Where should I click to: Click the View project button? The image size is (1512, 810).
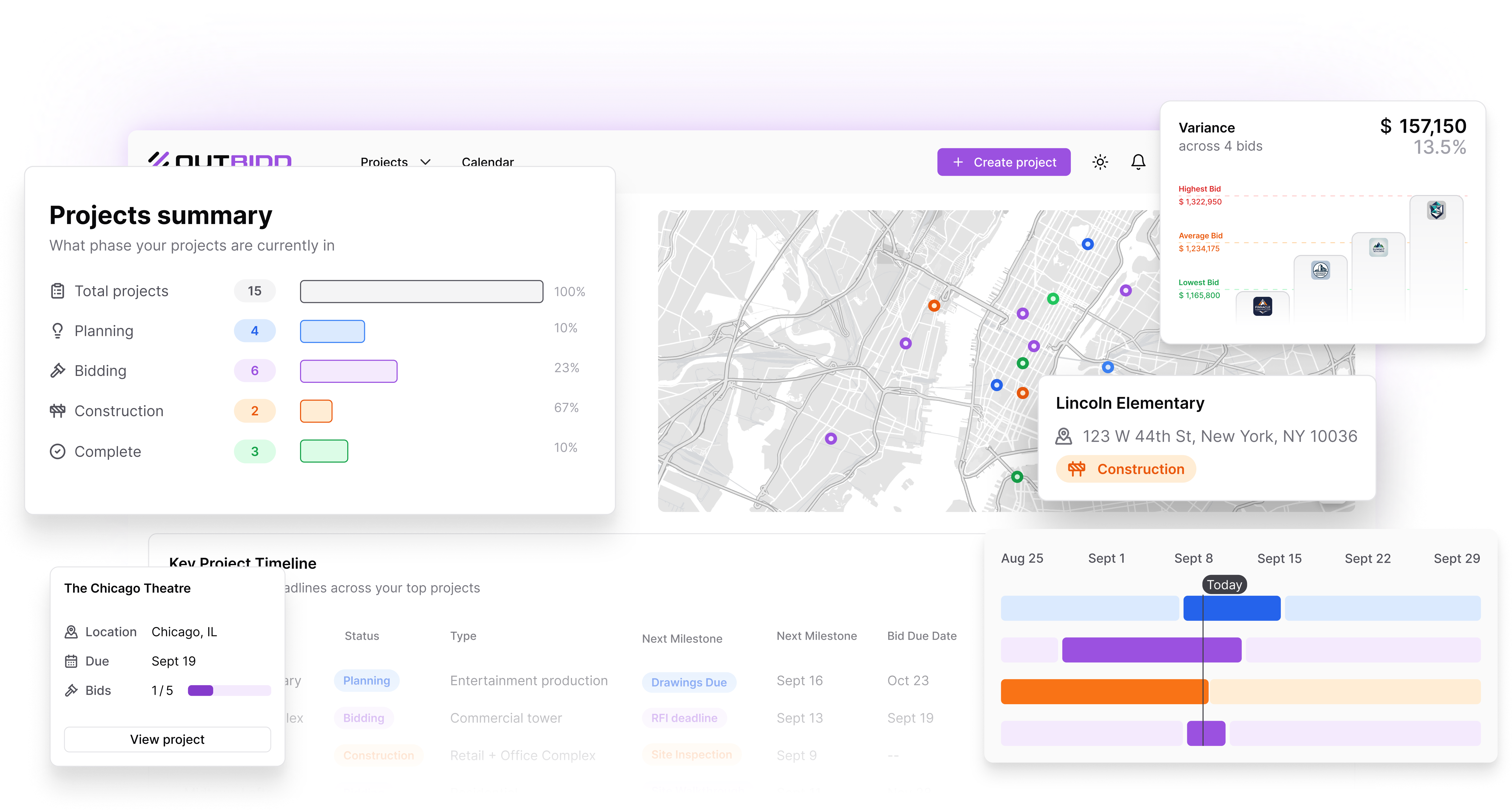click(x=167, y=739)
